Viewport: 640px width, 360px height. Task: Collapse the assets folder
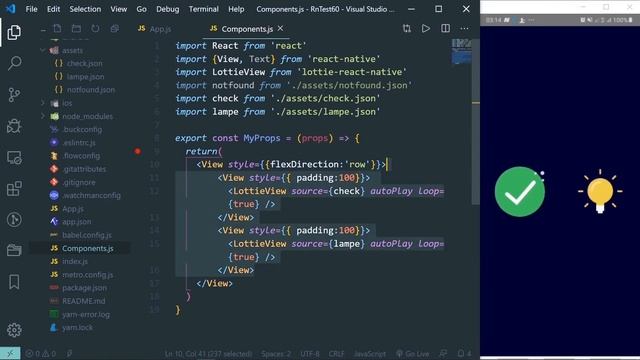point(43,50)
